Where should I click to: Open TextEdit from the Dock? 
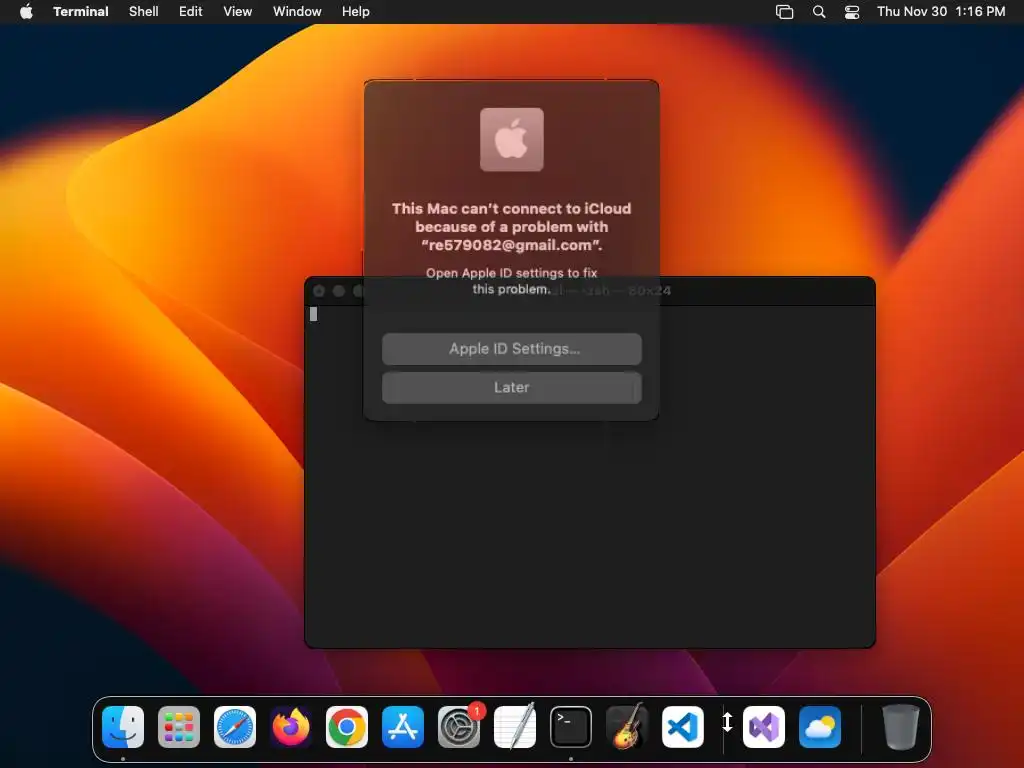coord(515,726)
